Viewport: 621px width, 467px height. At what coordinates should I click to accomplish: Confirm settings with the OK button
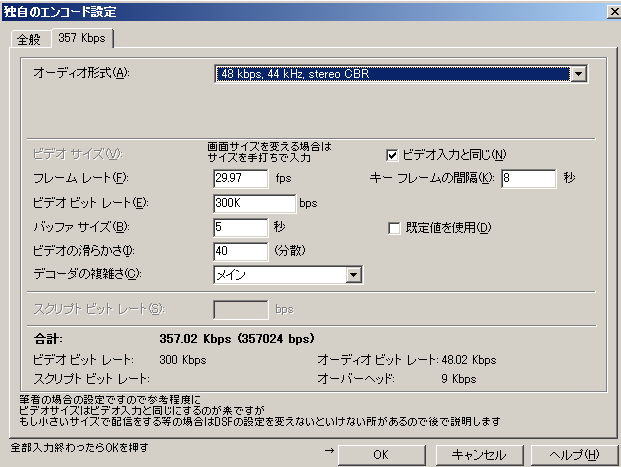(x=381, y=455)
